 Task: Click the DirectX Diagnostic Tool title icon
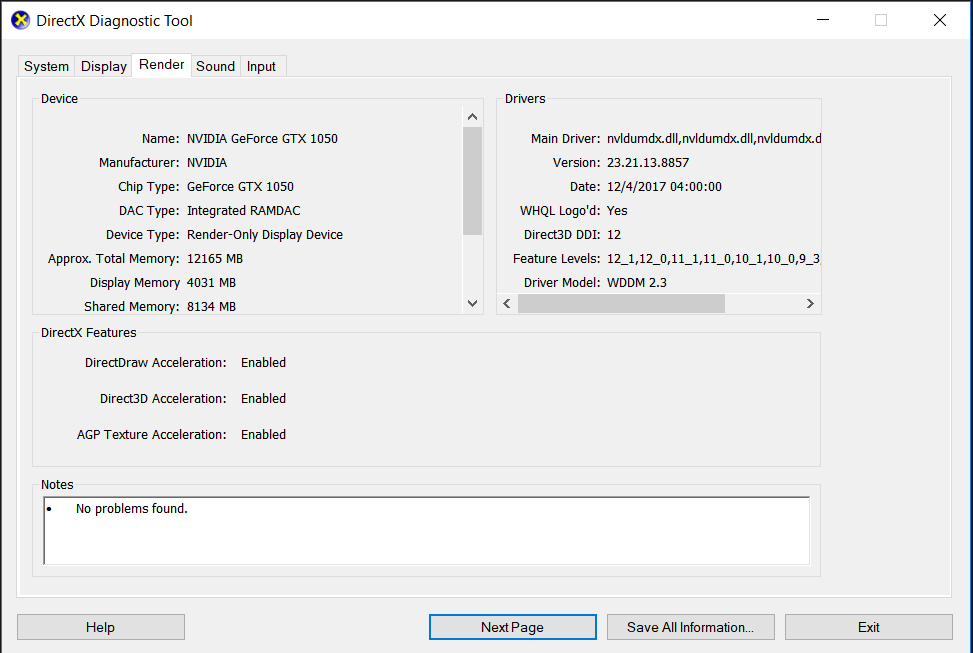tap(20, 20)
